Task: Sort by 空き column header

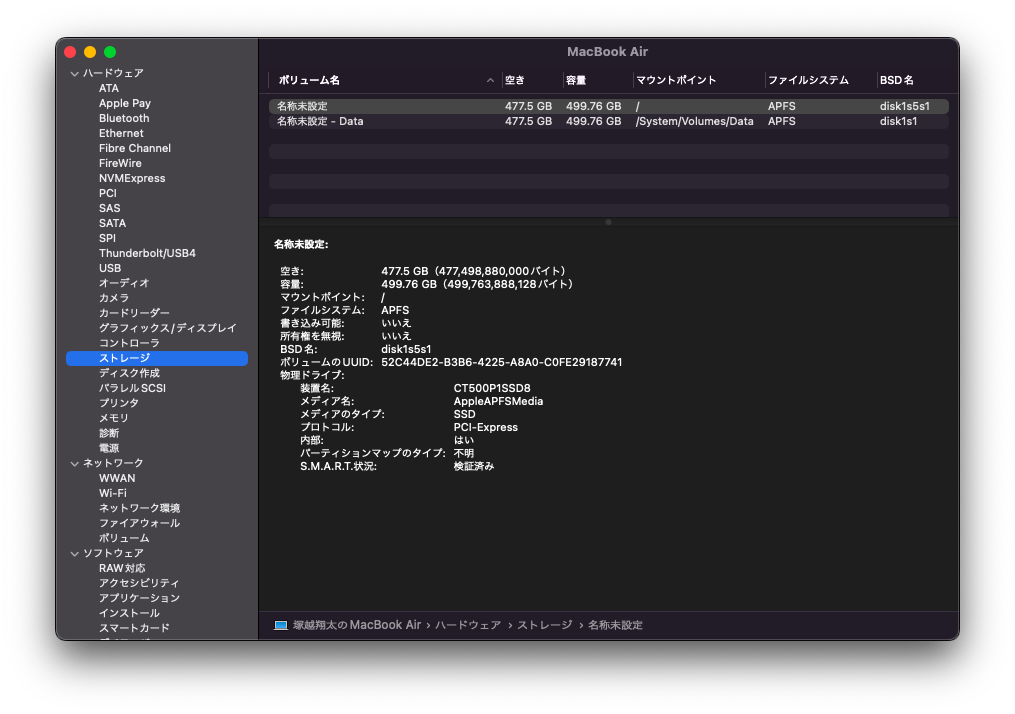Action: point(515,80)
